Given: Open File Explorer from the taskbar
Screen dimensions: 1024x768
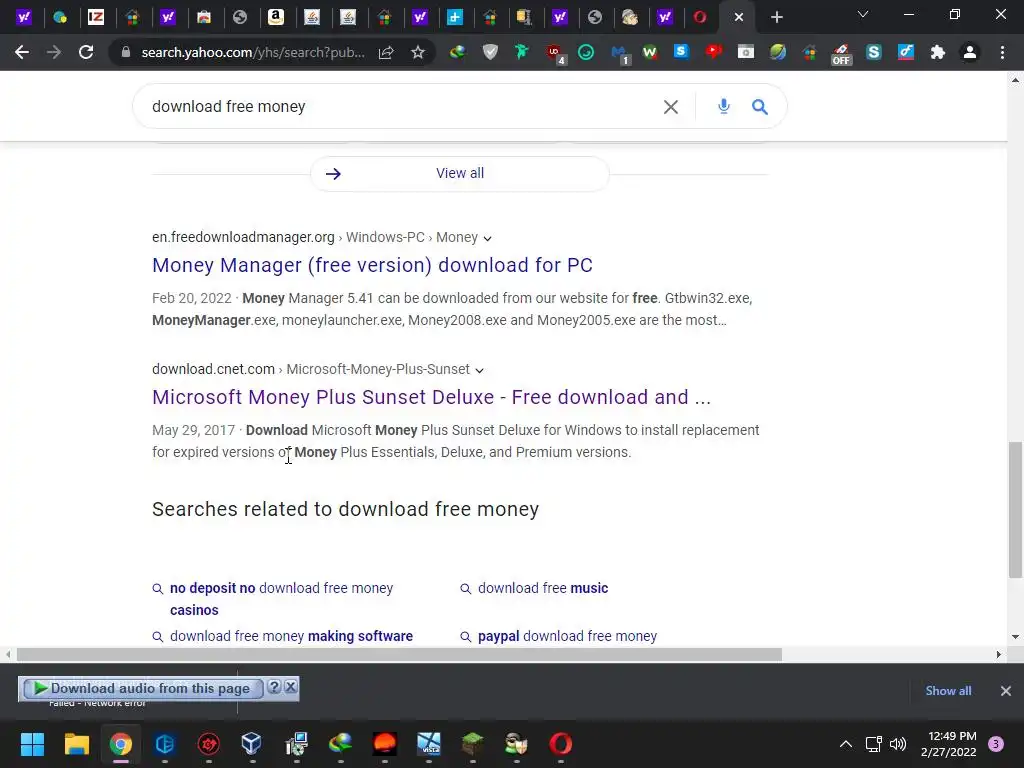Looking at the screenshot, I should pos(76,744).
